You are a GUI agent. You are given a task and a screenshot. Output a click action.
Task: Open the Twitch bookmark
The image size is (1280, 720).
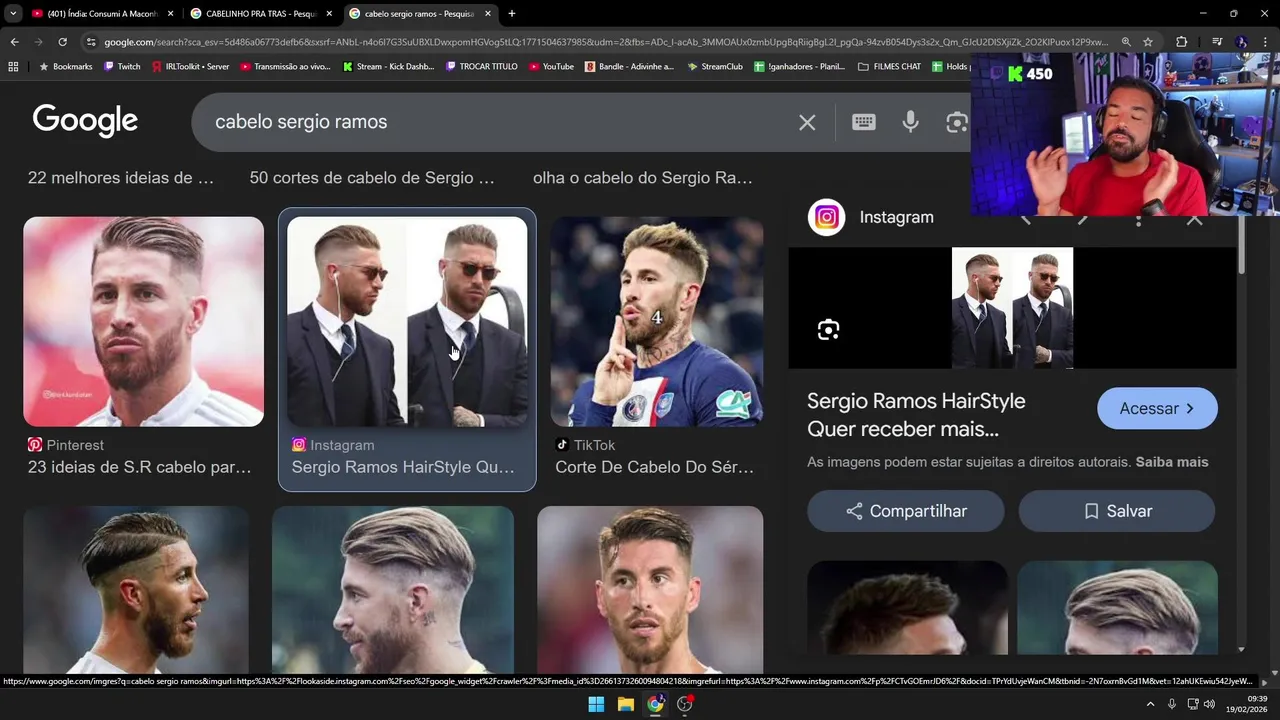(122, 67)
